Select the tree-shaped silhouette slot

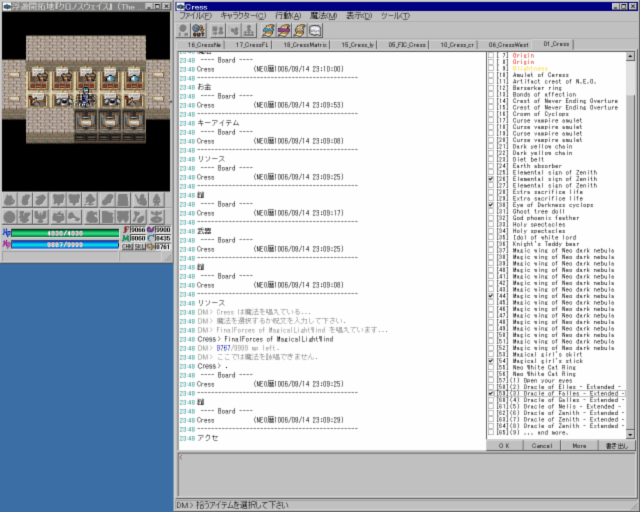91,200
